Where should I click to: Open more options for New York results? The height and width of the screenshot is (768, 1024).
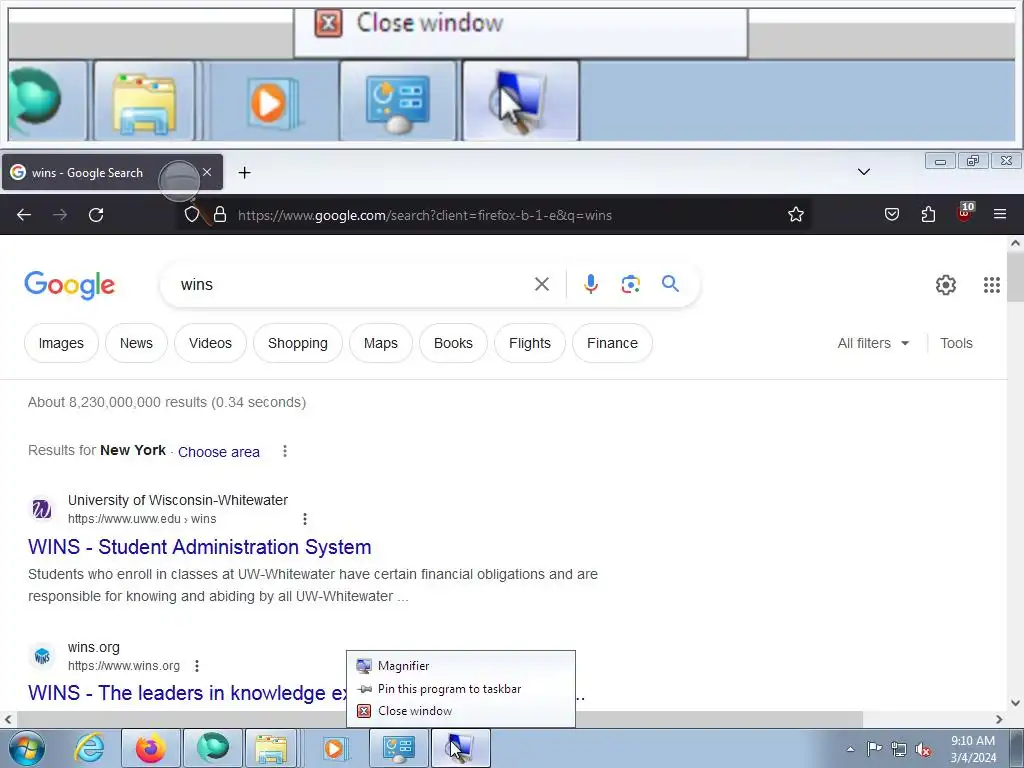click(285, 451)
